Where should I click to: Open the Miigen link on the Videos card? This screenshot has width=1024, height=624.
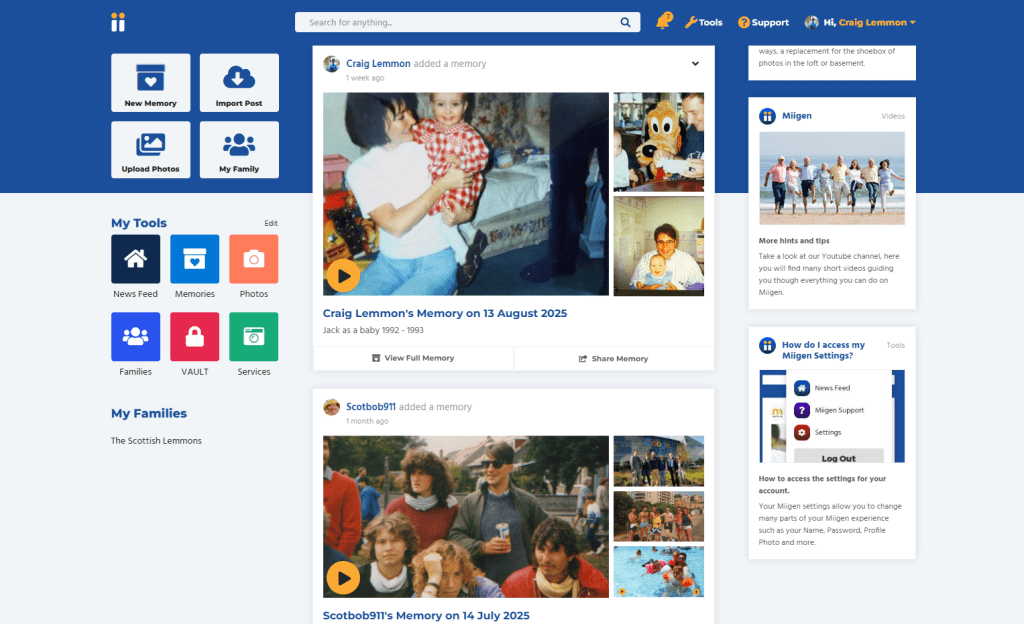pos(797,116)
